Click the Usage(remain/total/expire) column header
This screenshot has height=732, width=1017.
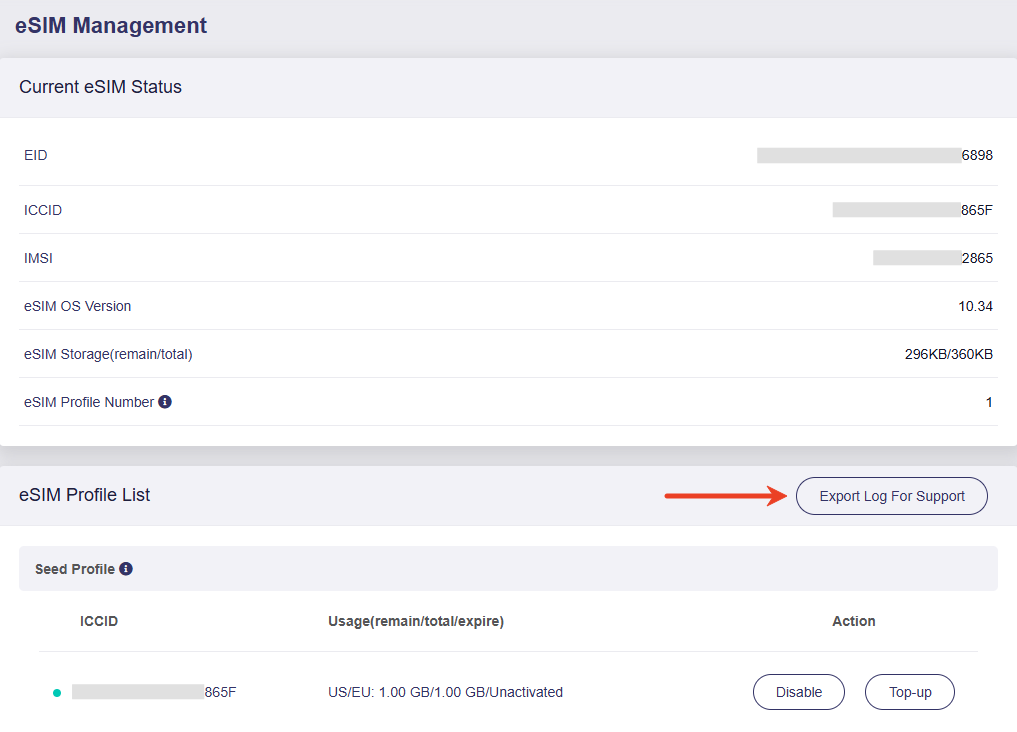tap(416, 621)
